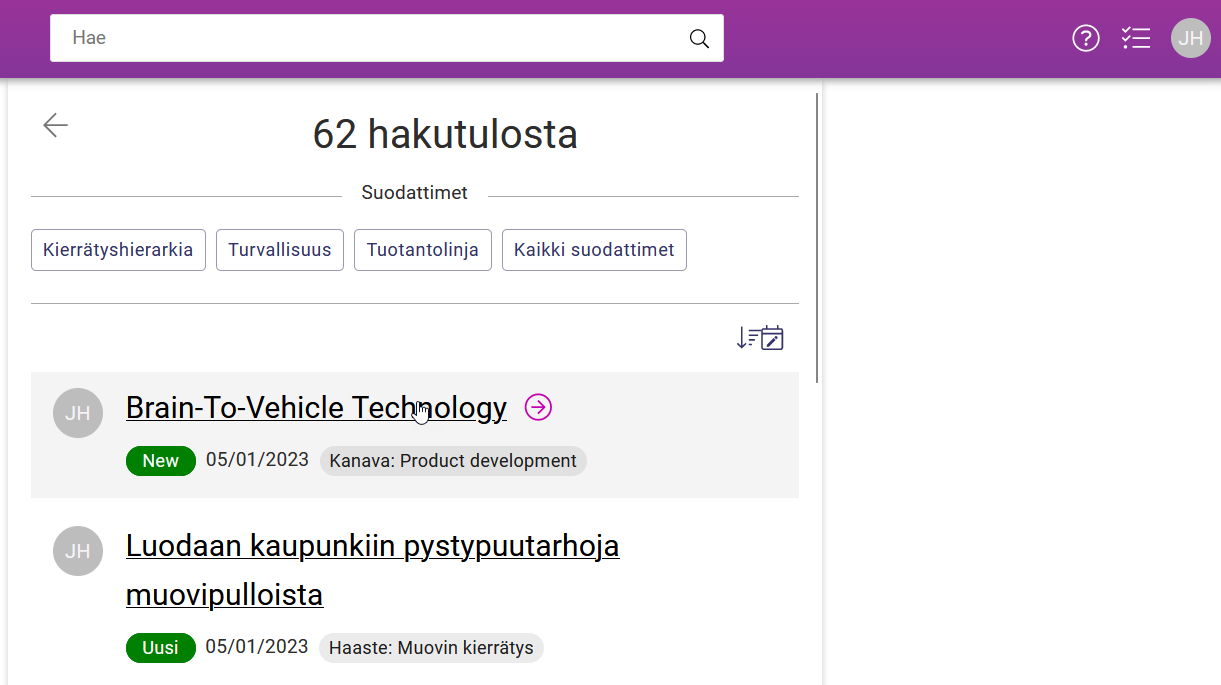The image size is (1221, 685).
Task: Click the search magnifier icon
Action: click(x=699, y=39)
